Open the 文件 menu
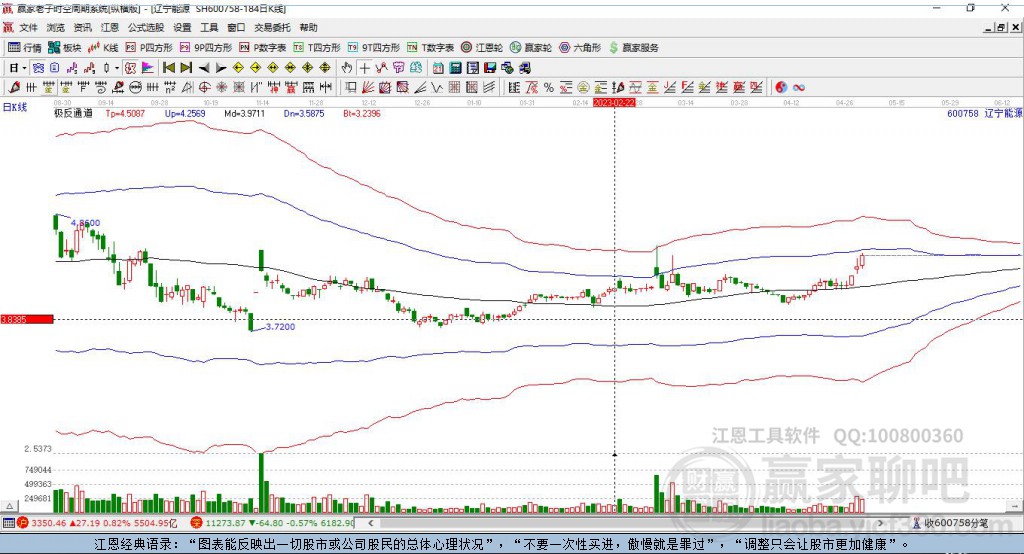Image resolution: width=1024 pixels, height=554 pixels. pyautogui.click(x=29, y=27)
